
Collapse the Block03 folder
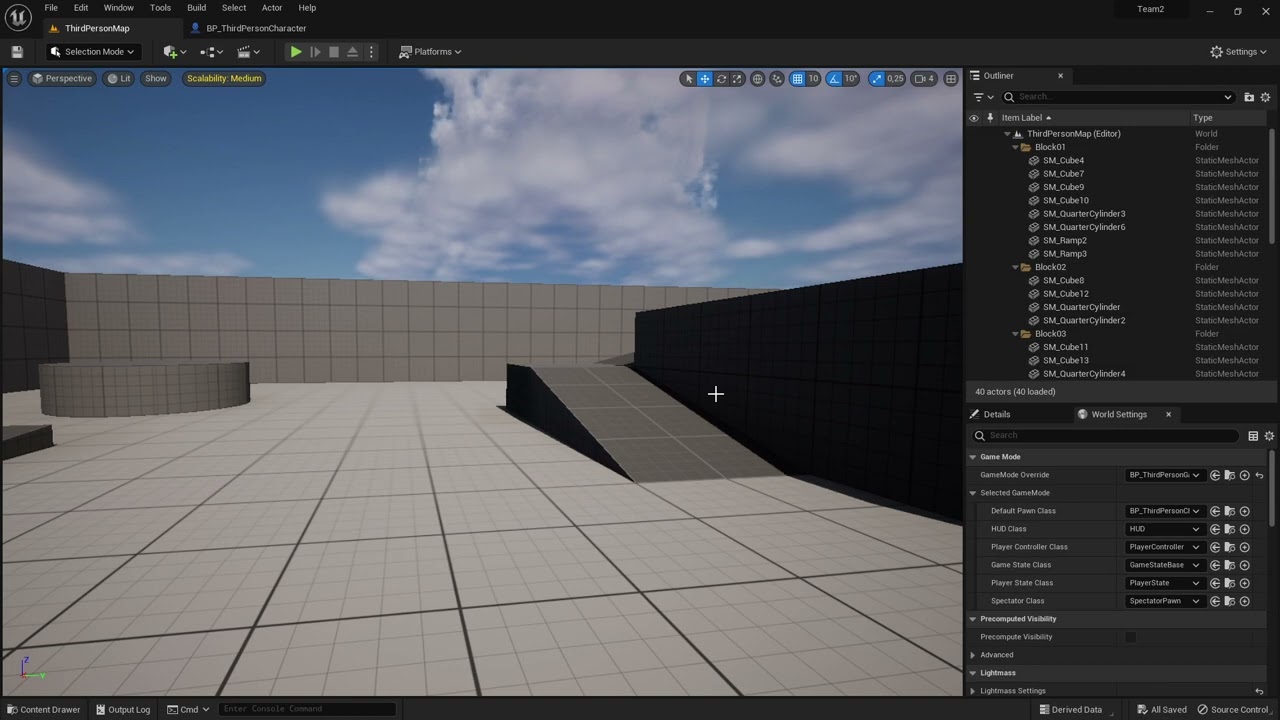click(x=1015, y=334)
